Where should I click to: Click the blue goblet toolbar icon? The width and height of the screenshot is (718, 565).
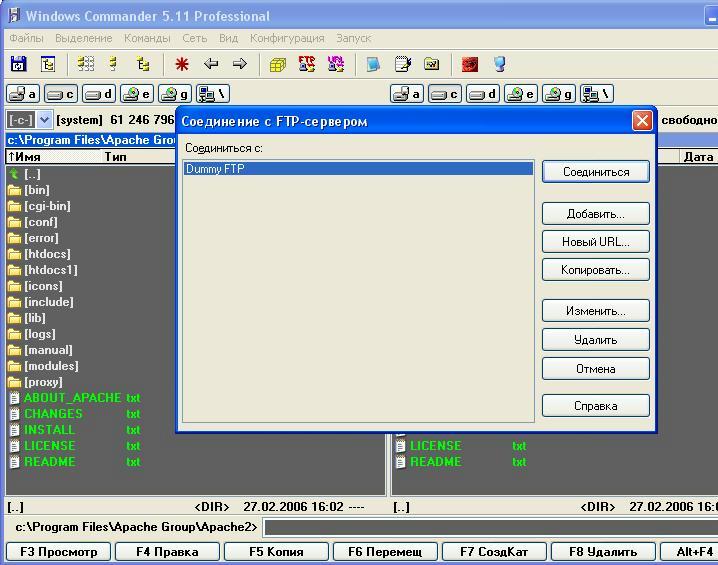(500, 64)
